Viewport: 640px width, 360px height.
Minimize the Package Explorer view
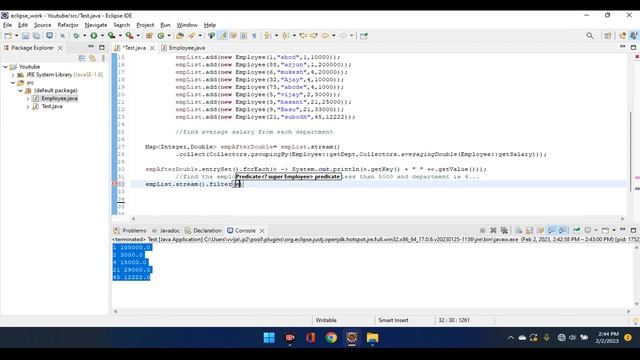pos(91,47)
